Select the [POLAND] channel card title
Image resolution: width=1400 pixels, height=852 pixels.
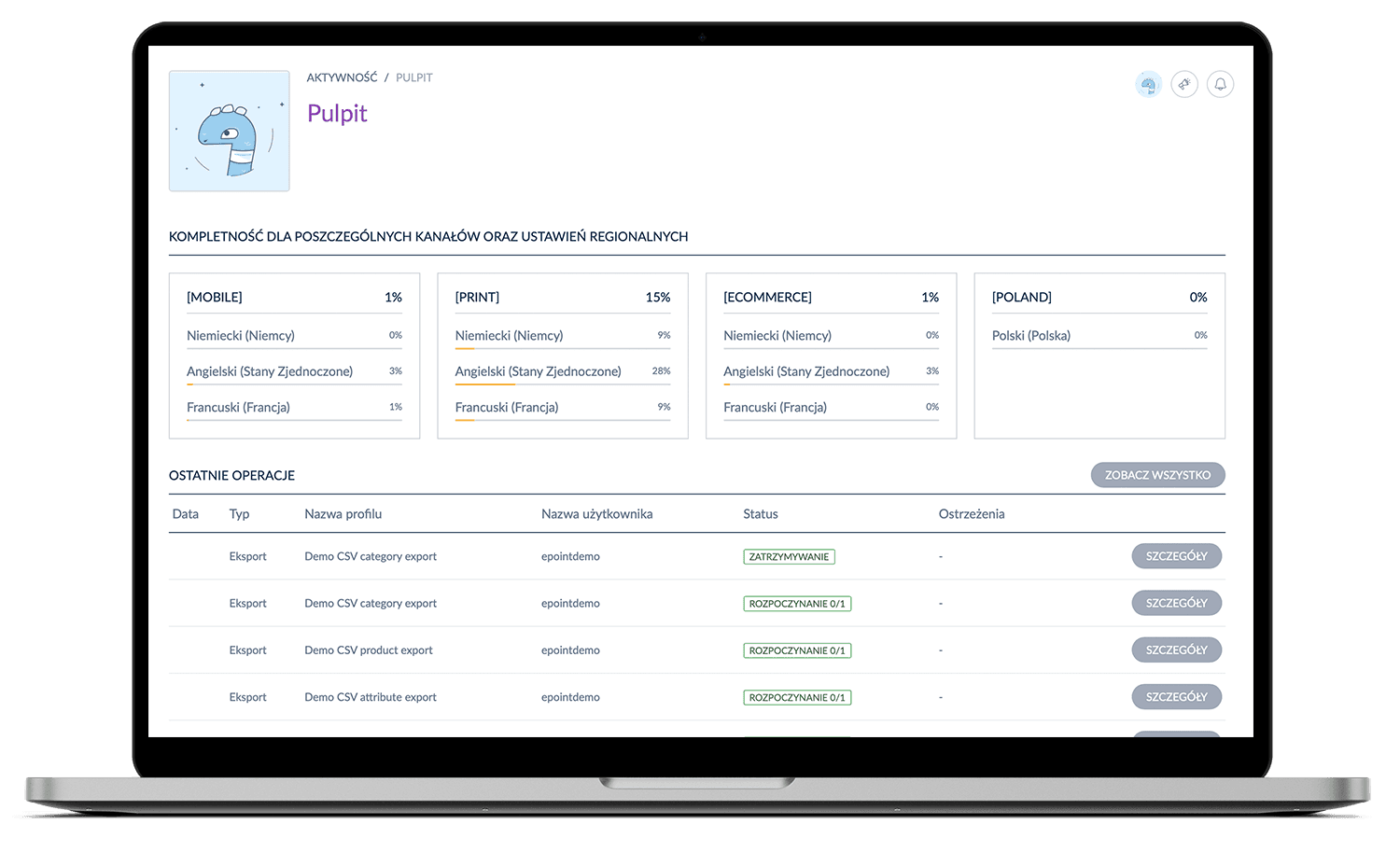(1021, 298)
